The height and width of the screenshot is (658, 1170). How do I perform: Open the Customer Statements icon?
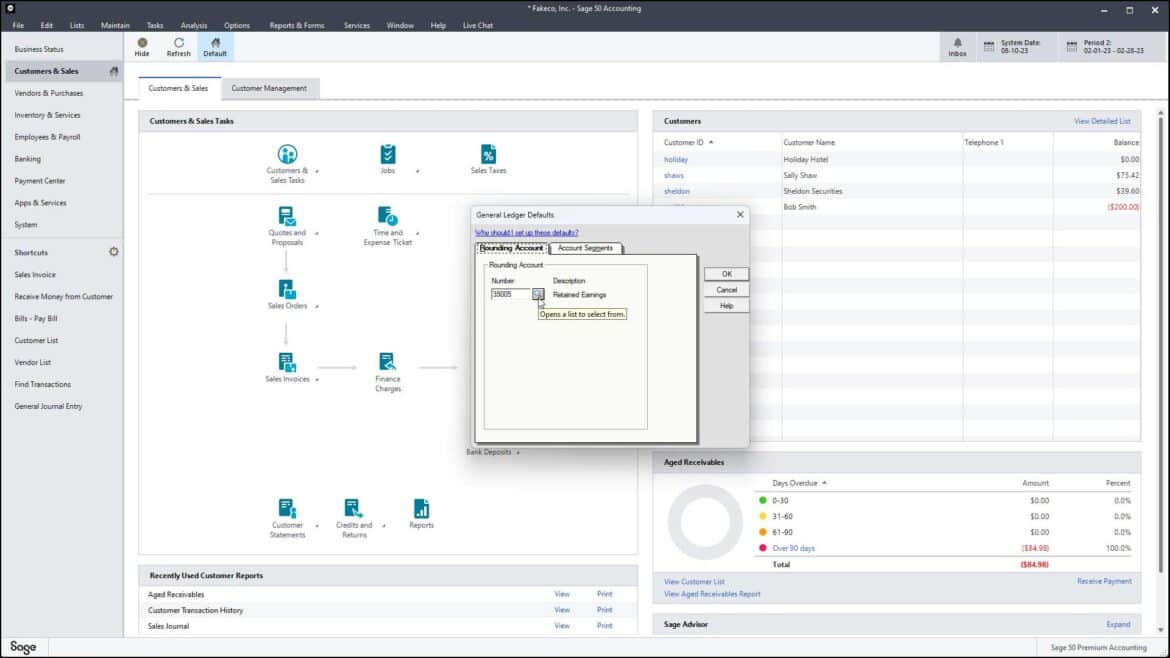tap(287, 509)
